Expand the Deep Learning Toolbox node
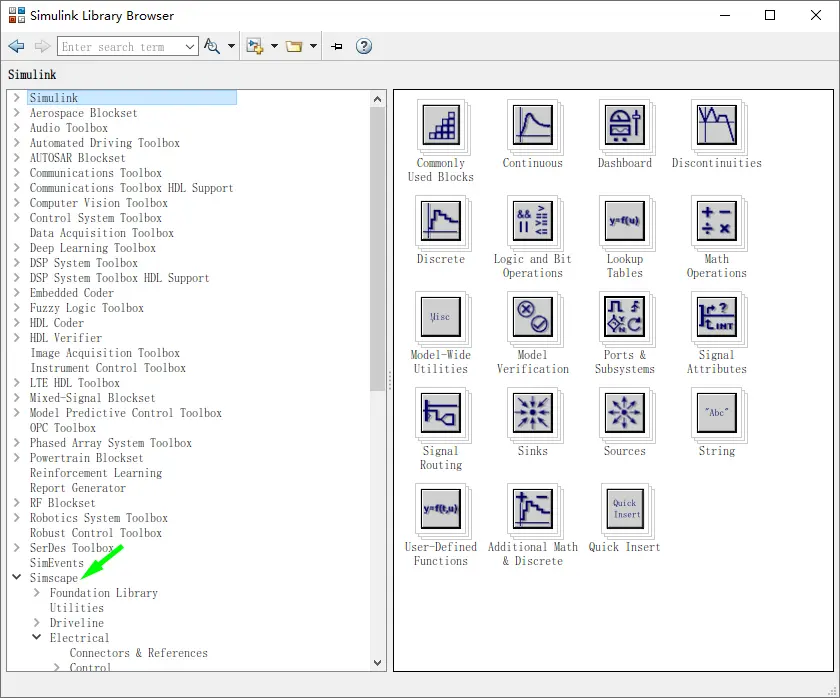This screenshot has height=698, width=840. click(17, 247)
